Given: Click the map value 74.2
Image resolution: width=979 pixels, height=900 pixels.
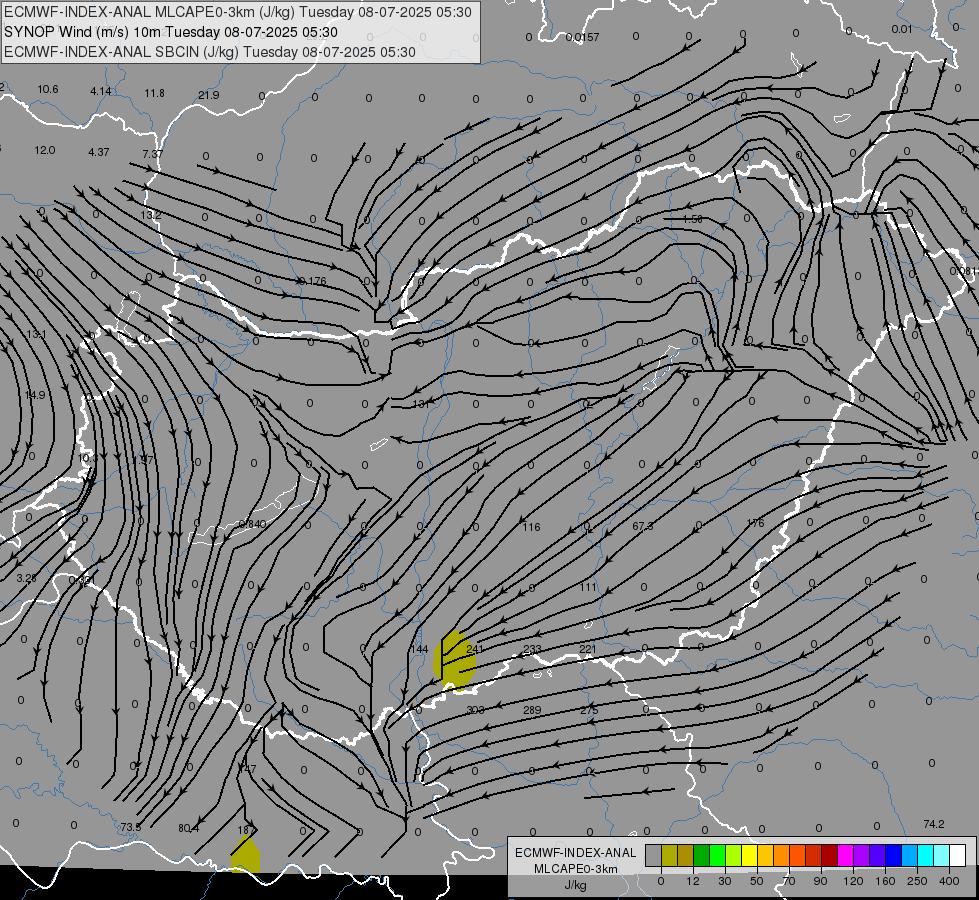Looking at the screenshot, I should pos(933,824).
